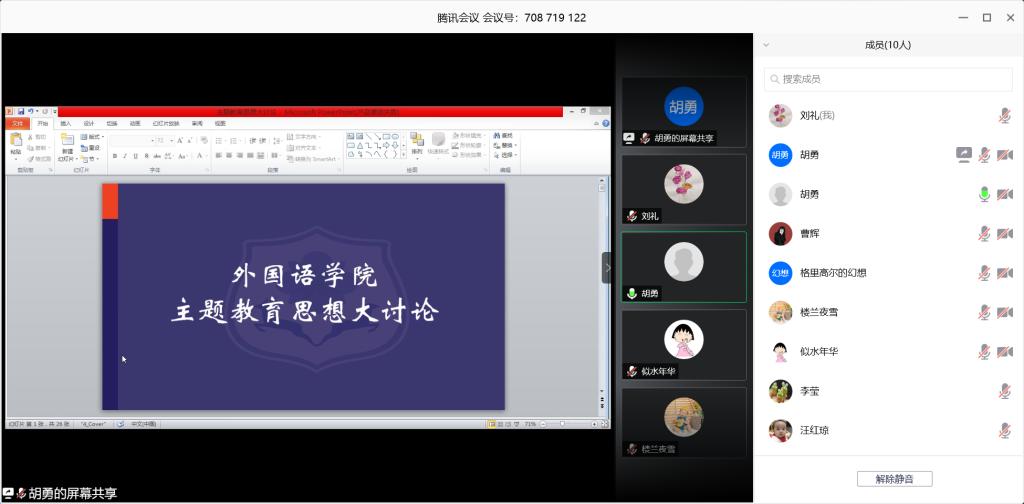The height and width of the screenshot is (504, 1024).
Task: Expand the shapes gallery dropdown in ribbon
Action: click(403, 155)
